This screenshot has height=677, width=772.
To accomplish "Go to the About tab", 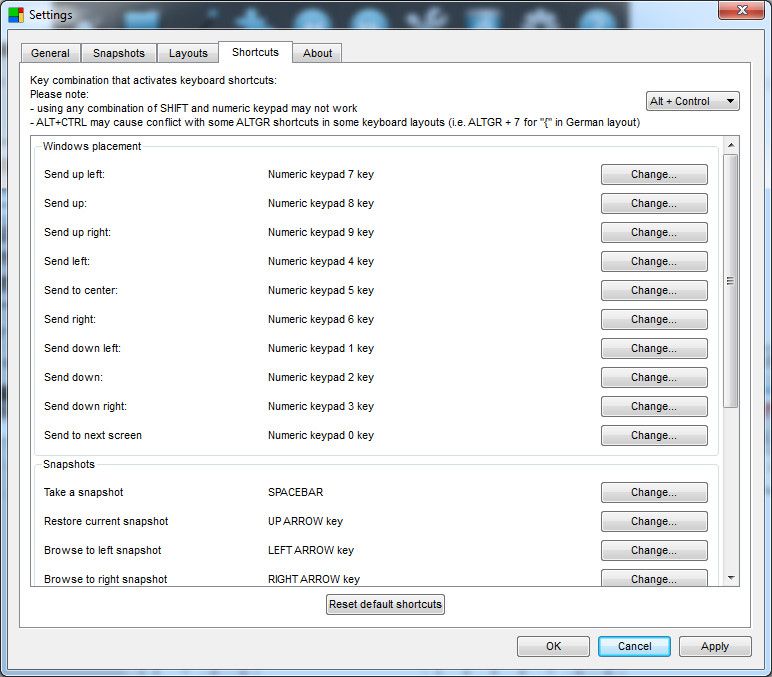I will coord(318,53).
